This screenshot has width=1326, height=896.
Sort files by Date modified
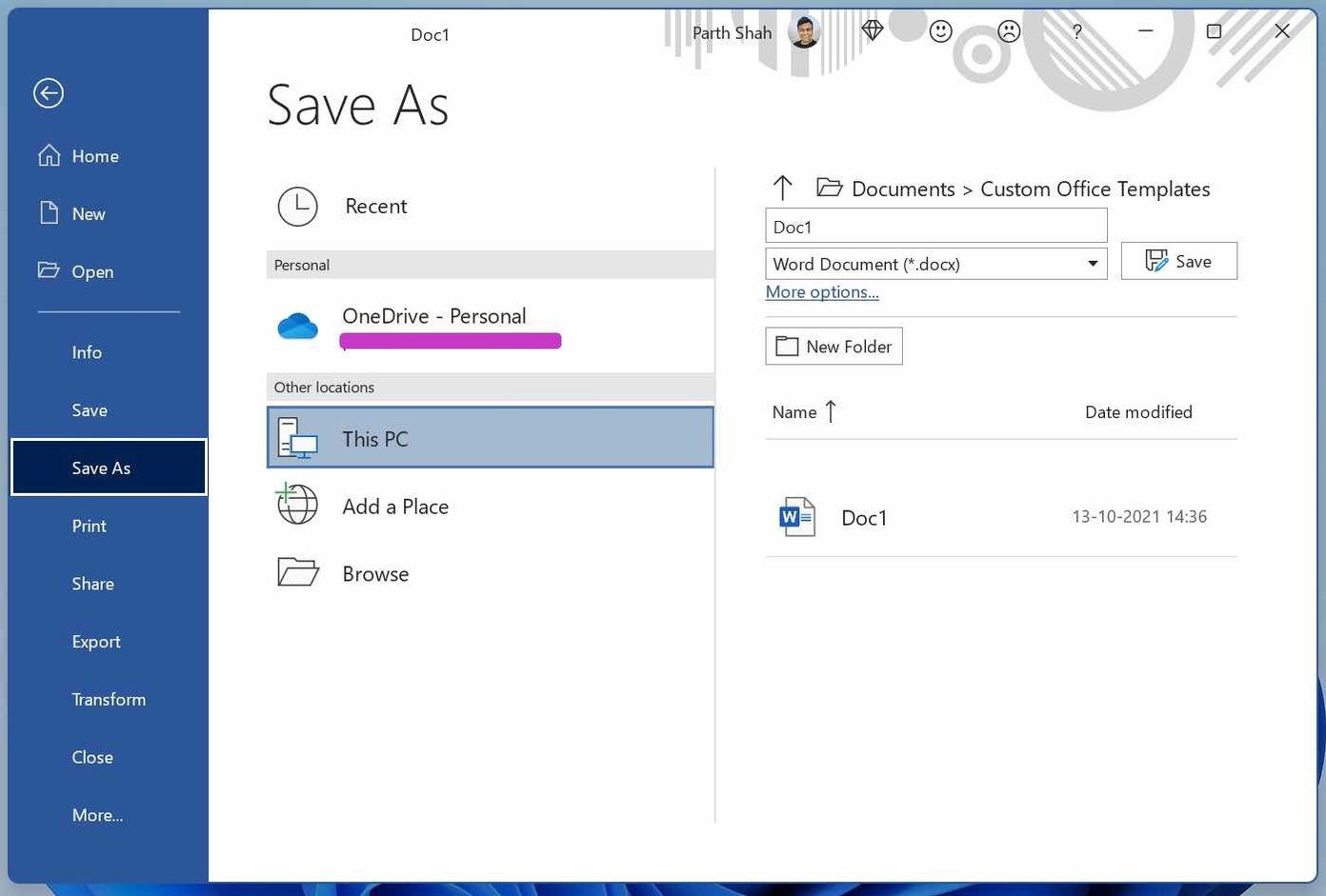(1138, 412)
